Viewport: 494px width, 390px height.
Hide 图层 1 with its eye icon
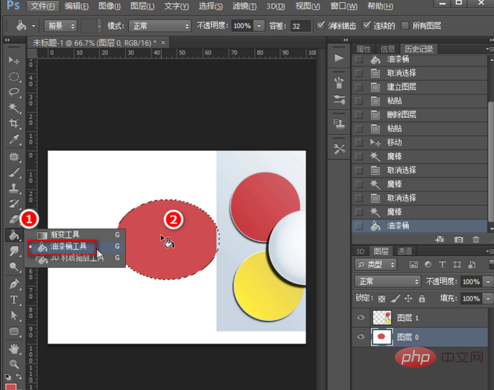click(361, 317)
